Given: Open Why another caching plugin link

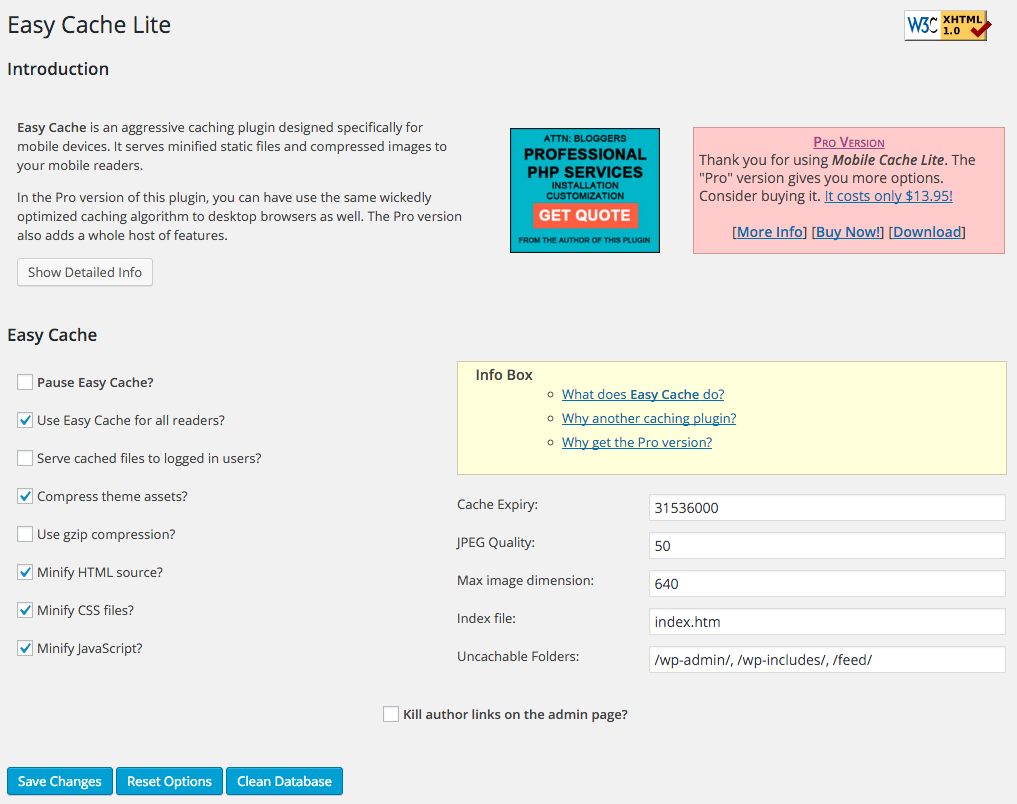Looking at the screenshot, I should (x=649, y=418).
